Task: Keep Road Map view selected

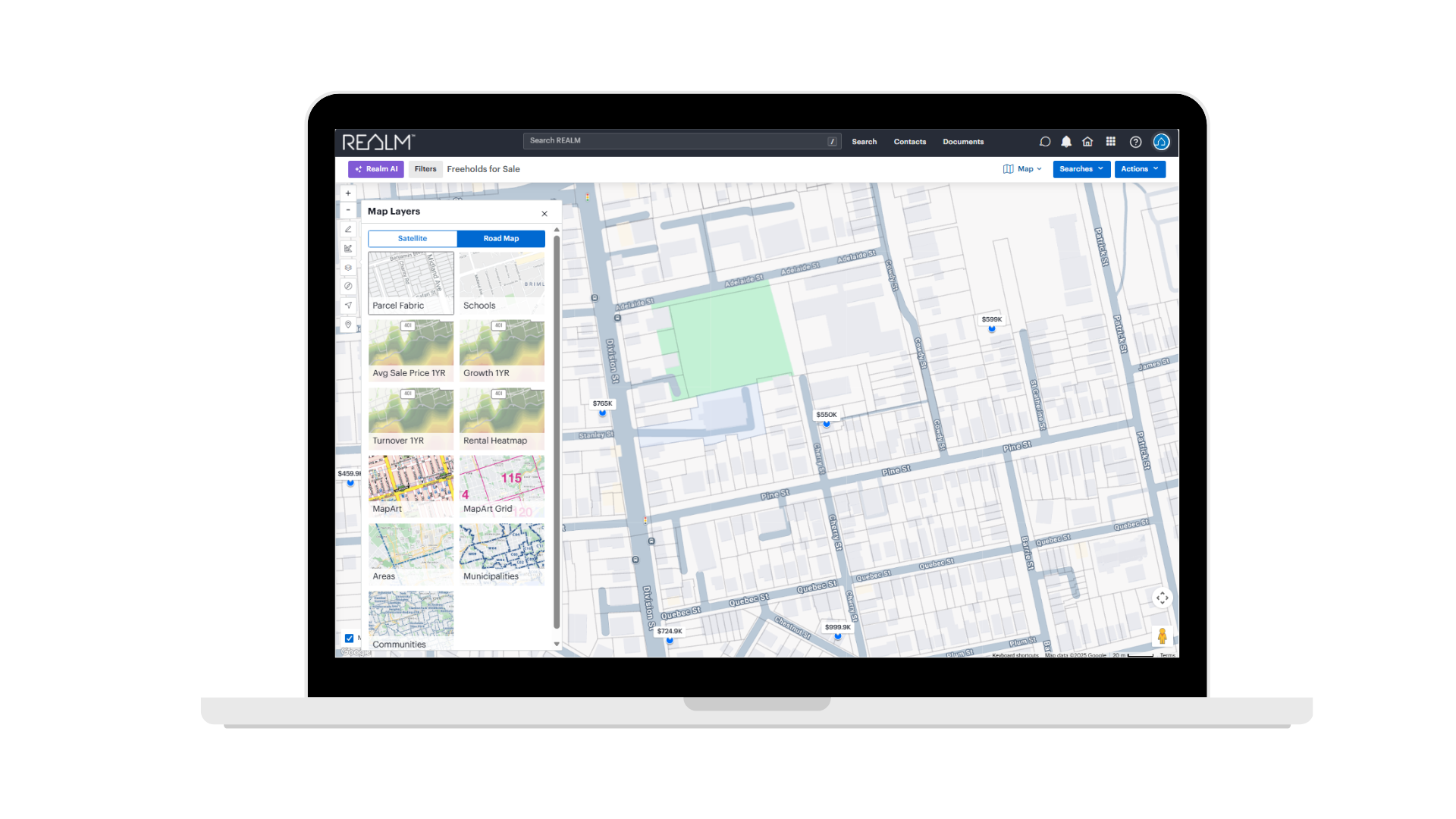Action: [x=501, y=238]
